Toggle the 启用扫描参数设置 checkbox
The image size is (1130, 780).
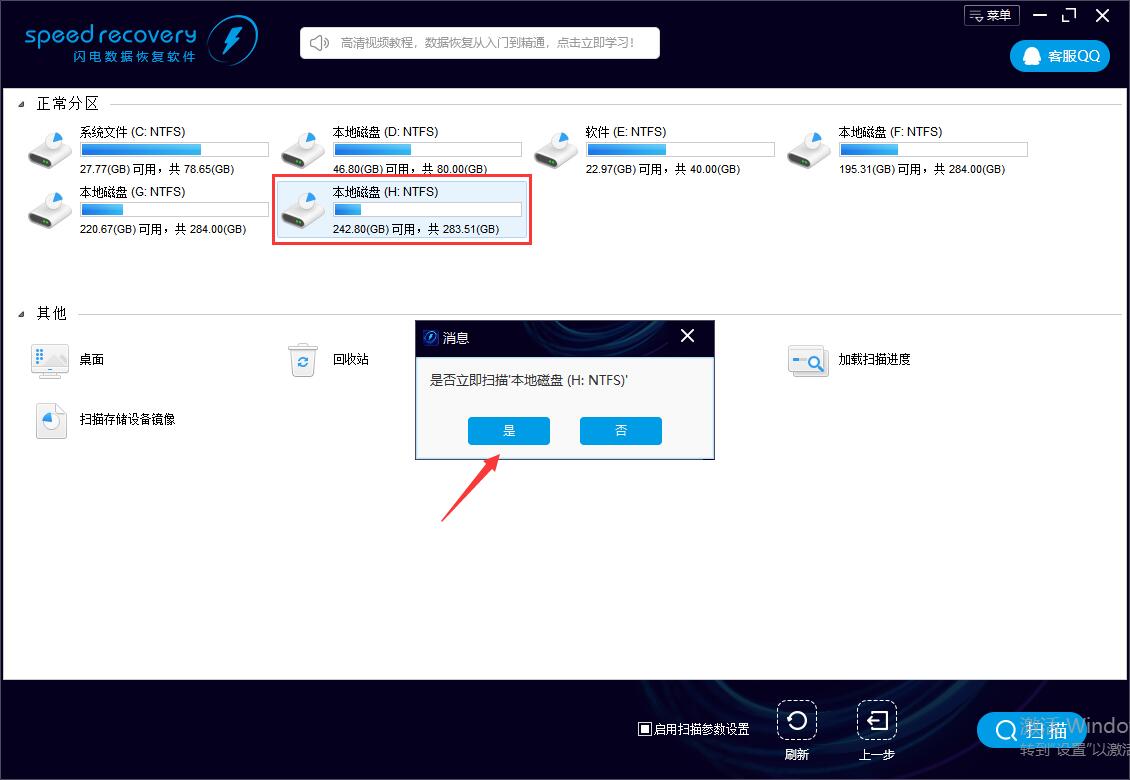[x=645, y=729]
